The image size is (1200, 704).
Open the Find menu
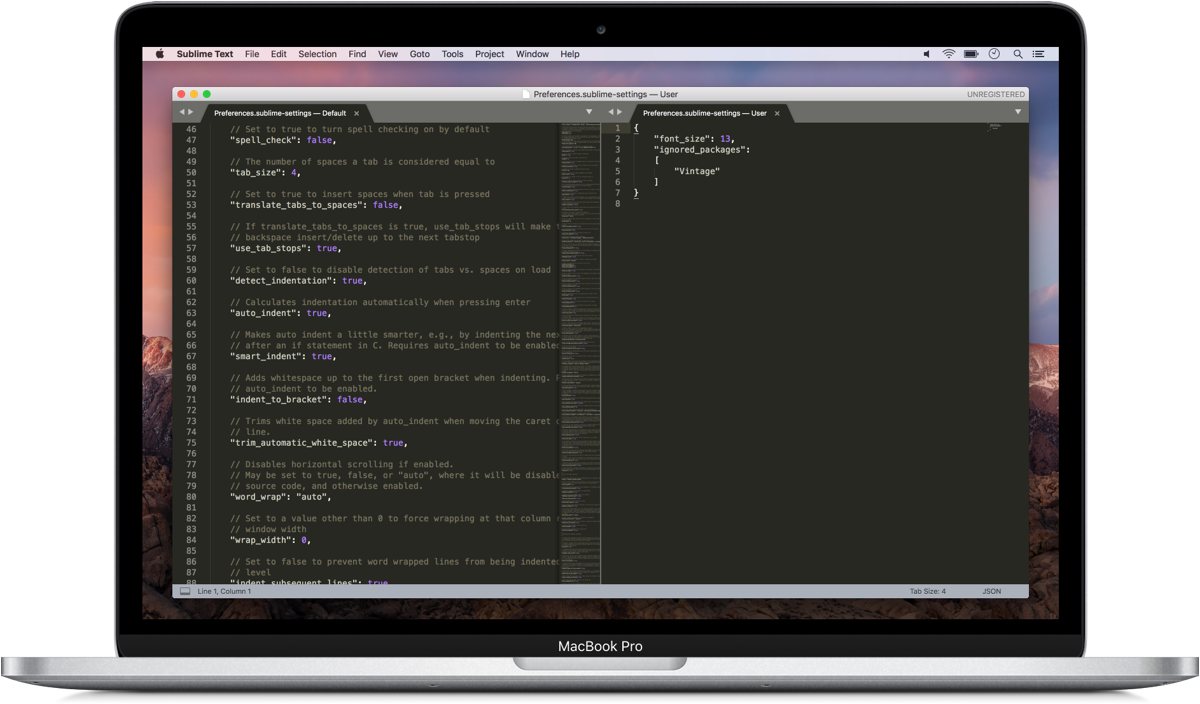(x=357, y=54)
